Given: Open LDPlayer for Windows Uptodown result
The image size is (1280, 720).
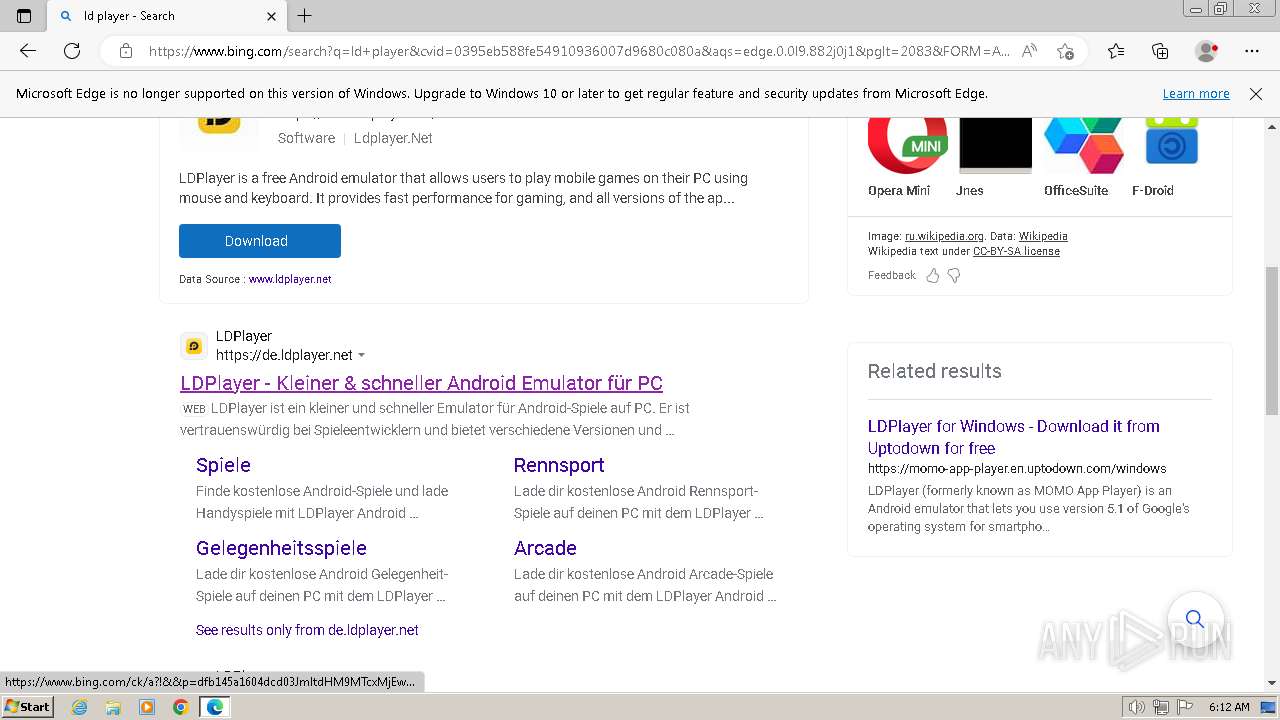Looking at the screenshot, I should (x=1013, y=437).
